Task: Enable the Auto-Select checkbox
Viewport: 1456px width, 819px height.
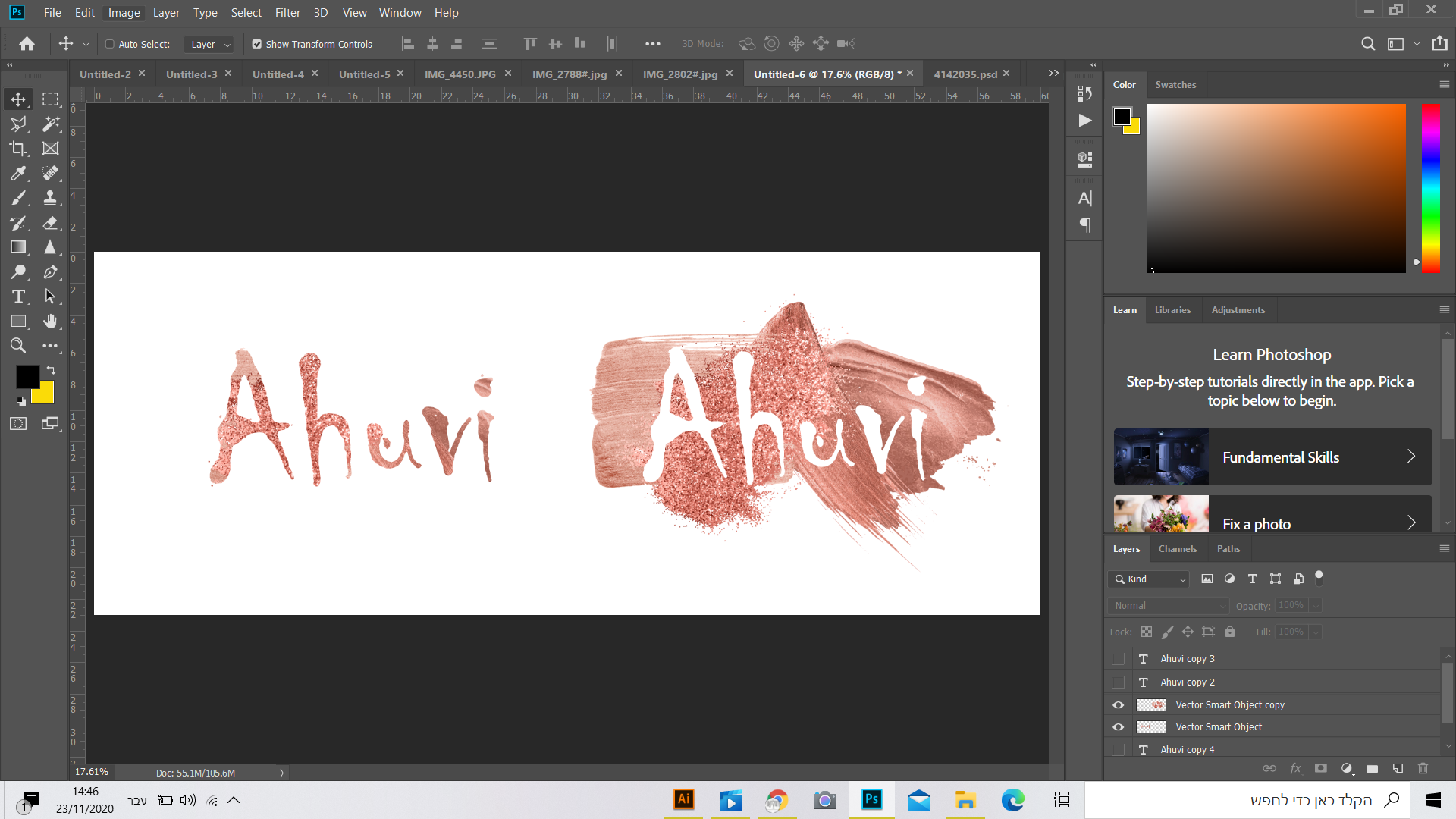Action: (x=110, y=44)
